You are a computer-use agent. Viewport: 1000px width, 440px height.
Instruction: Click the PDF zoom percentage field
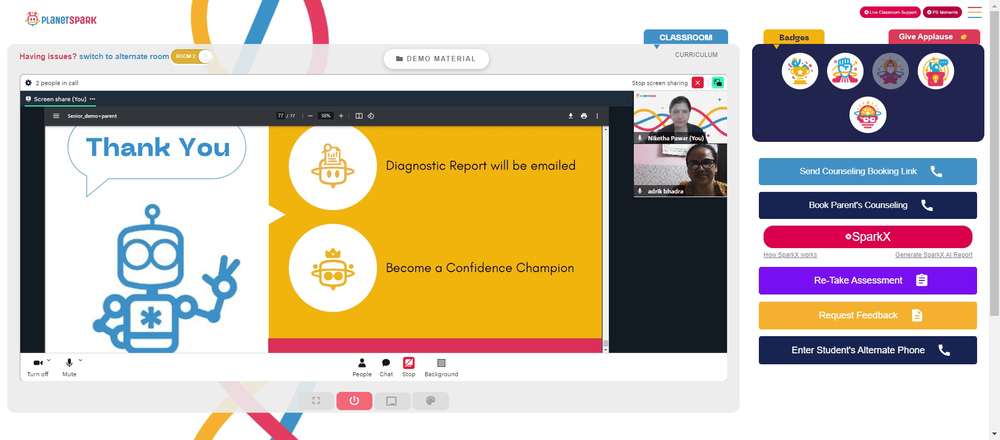[326, 116]
